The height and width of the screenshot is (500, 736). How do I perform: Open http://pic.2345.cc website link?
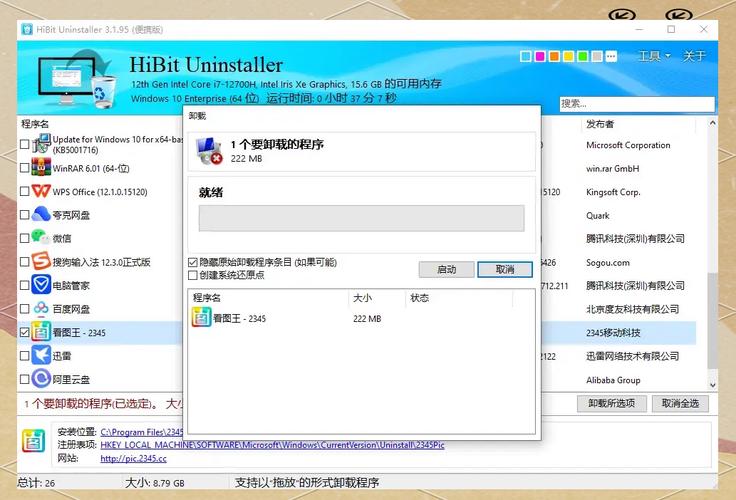(x=133, y=458)
